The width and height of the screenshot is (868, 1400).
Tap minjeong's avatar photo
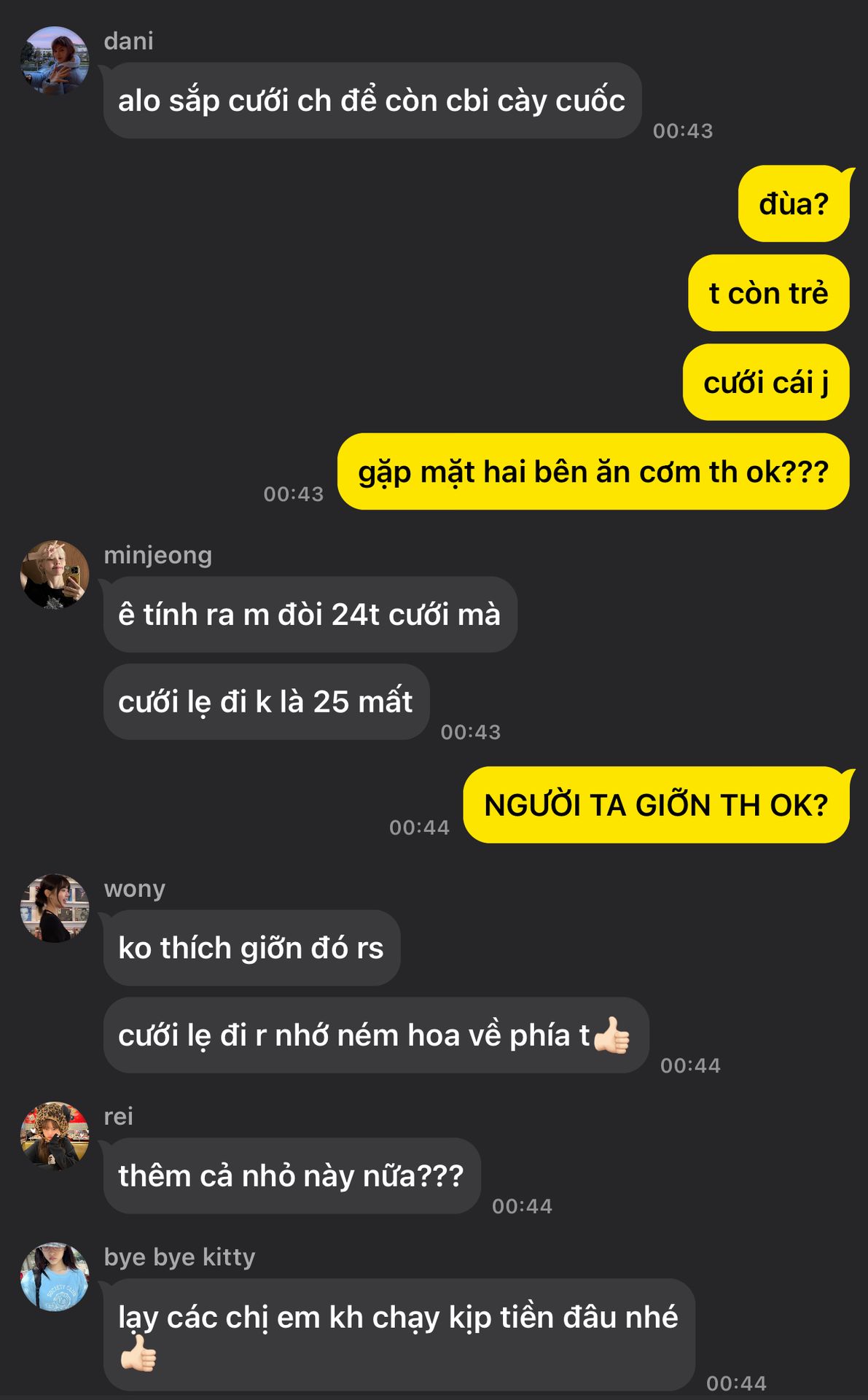55,575
